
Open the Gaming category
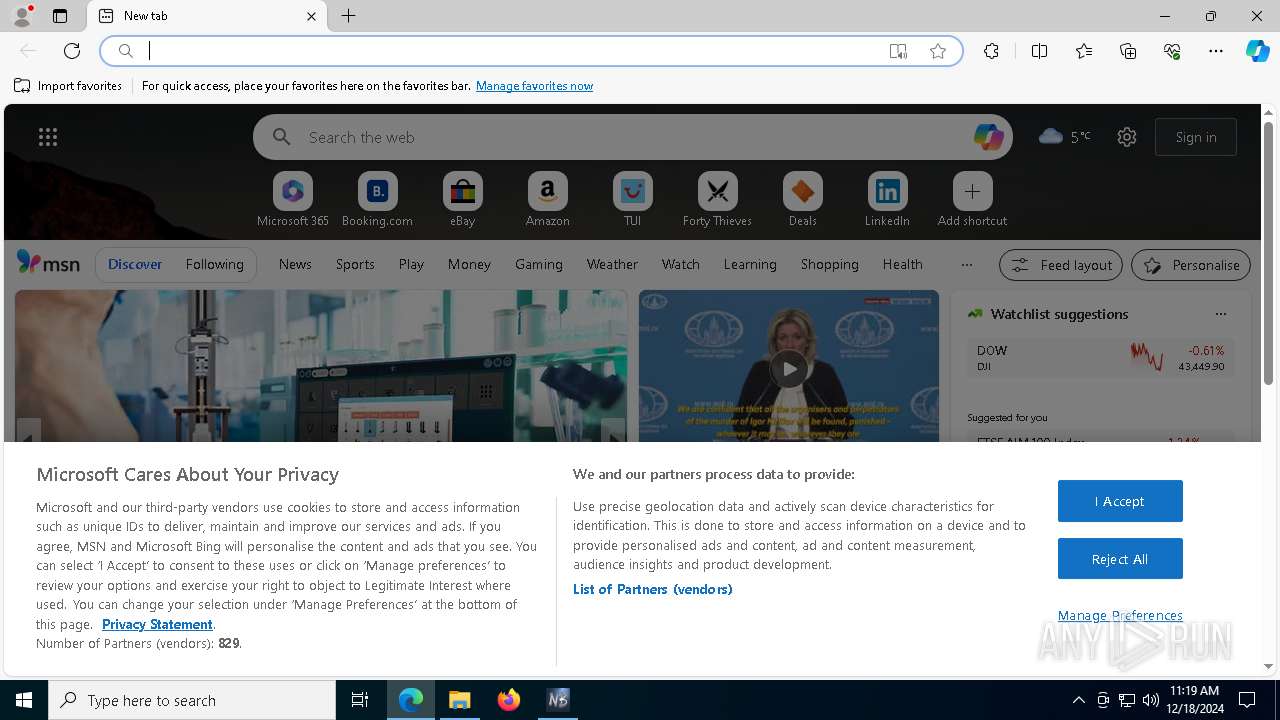[539, 264]
